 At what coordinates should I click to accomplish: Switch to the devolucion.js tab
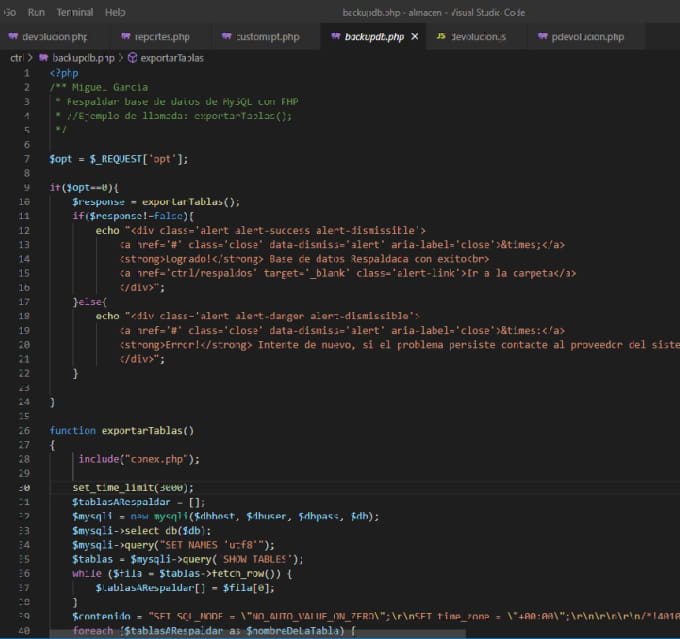coord(478,37)
